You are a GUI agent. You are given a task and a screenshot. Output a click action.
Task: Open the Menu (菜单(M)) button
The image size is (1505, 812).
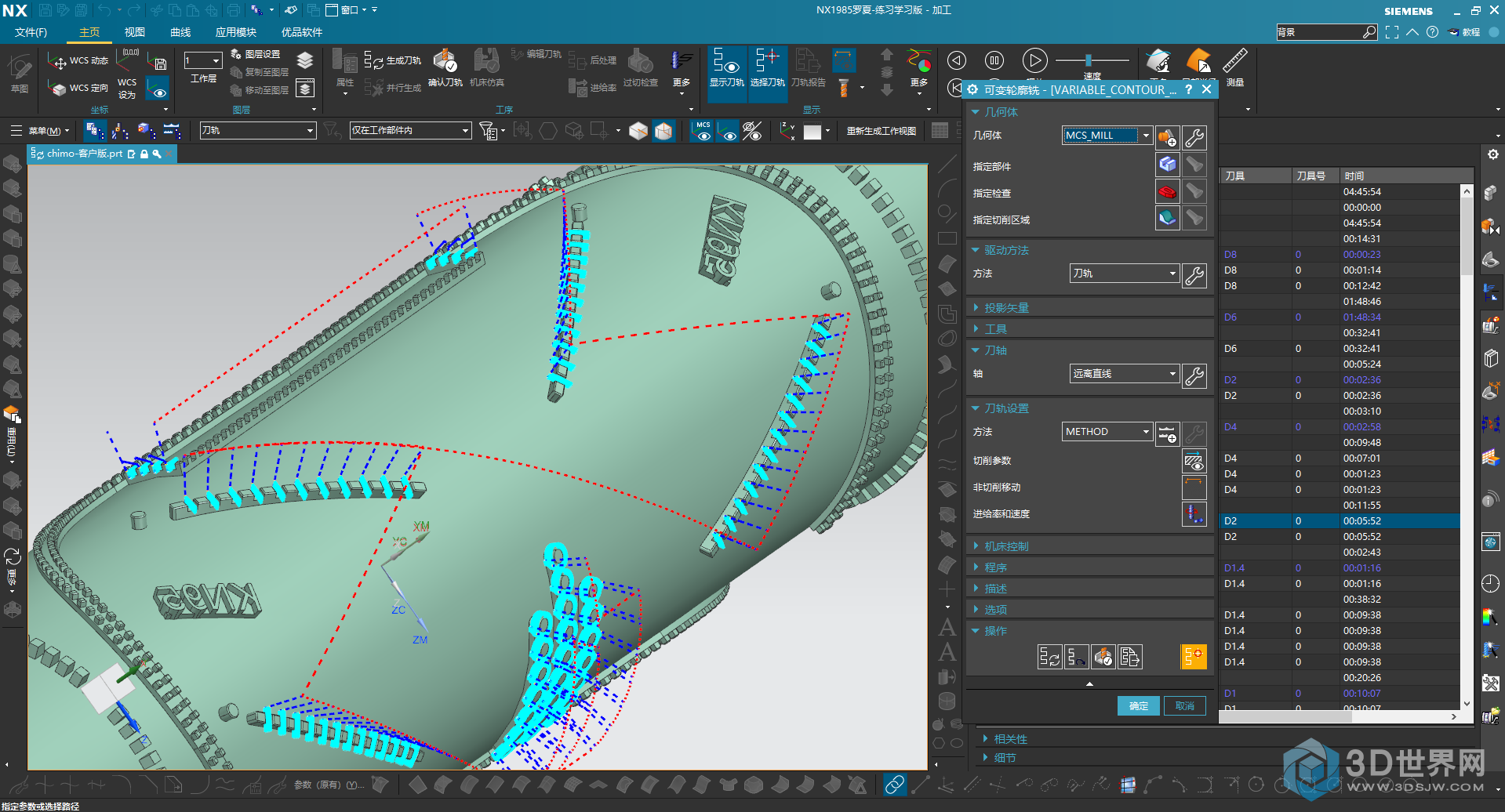click(39, 131)
